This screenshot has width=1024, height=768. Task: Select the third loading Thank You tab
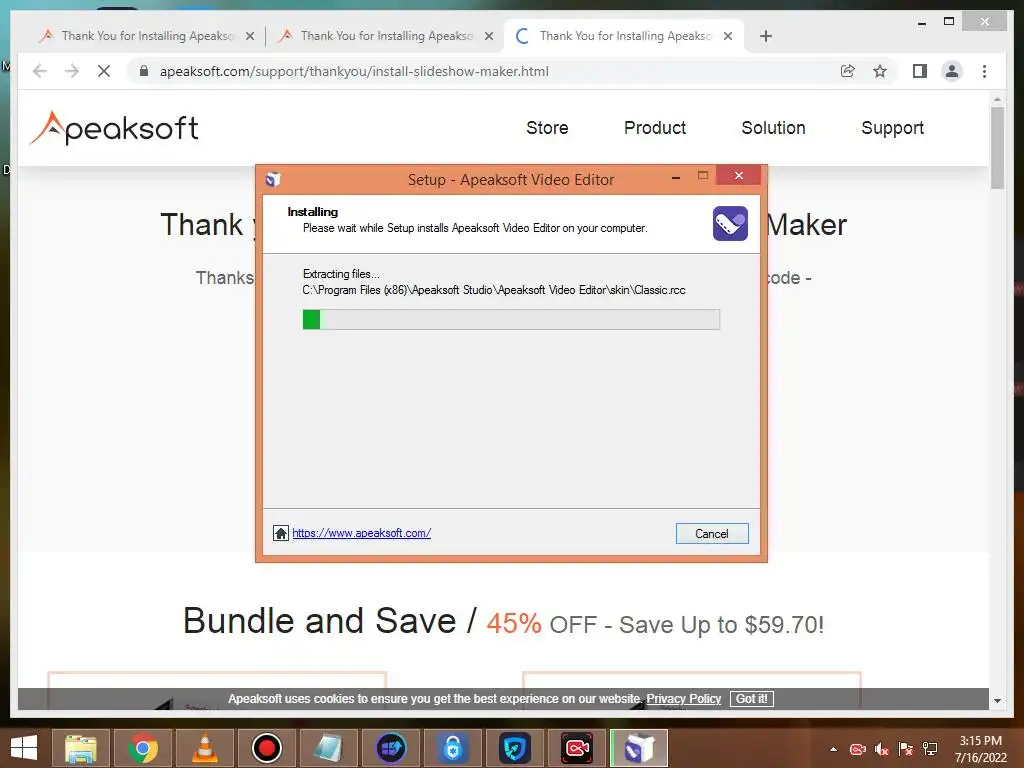[625, 36]
